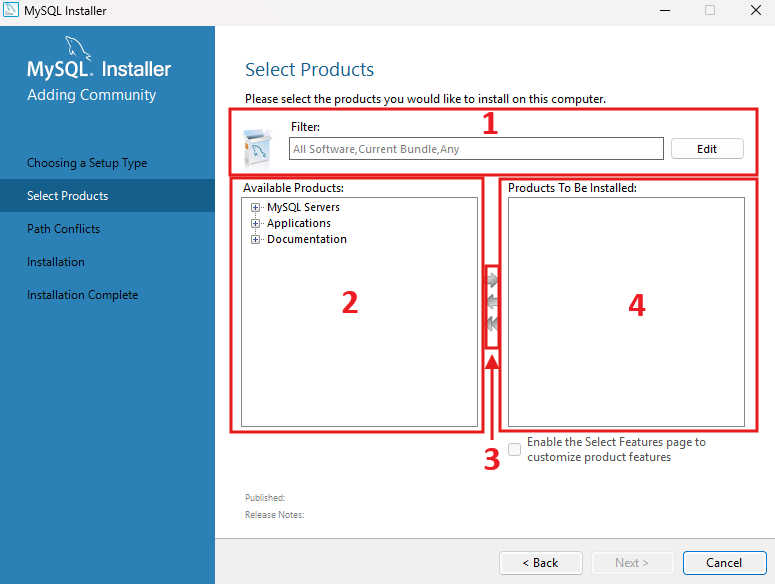
Task: Open the Installation step in sidebar
Action: [x=56, y=262]
